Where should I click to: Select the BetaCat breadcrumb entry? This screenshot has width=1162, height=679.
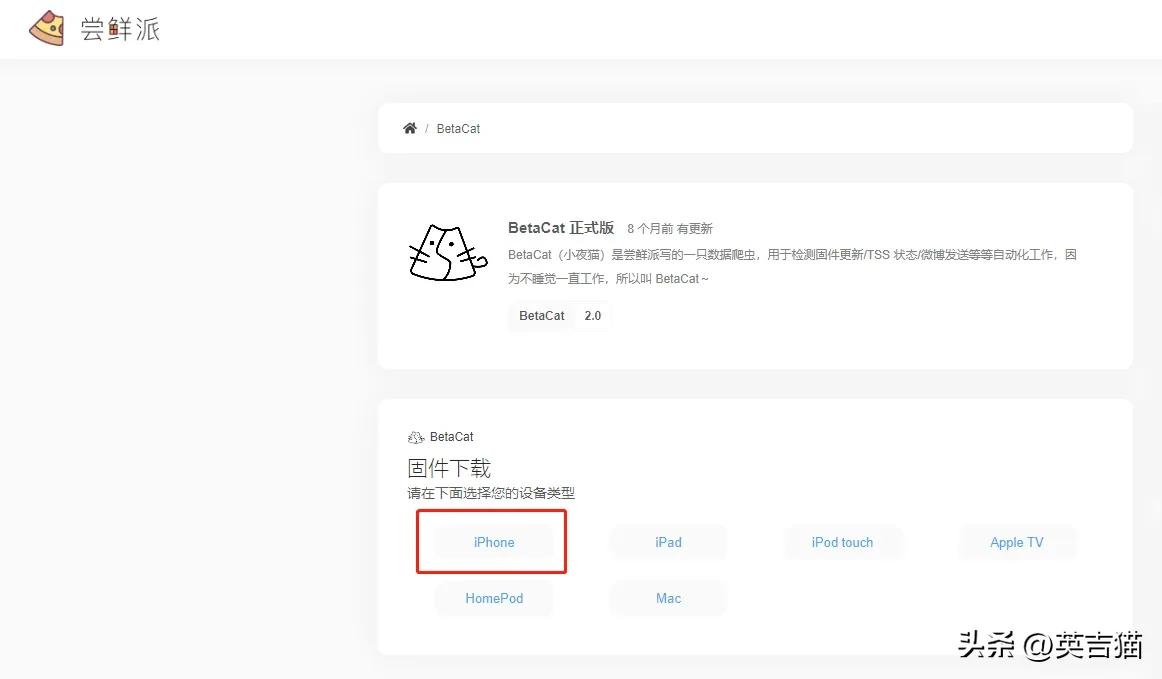458,128
